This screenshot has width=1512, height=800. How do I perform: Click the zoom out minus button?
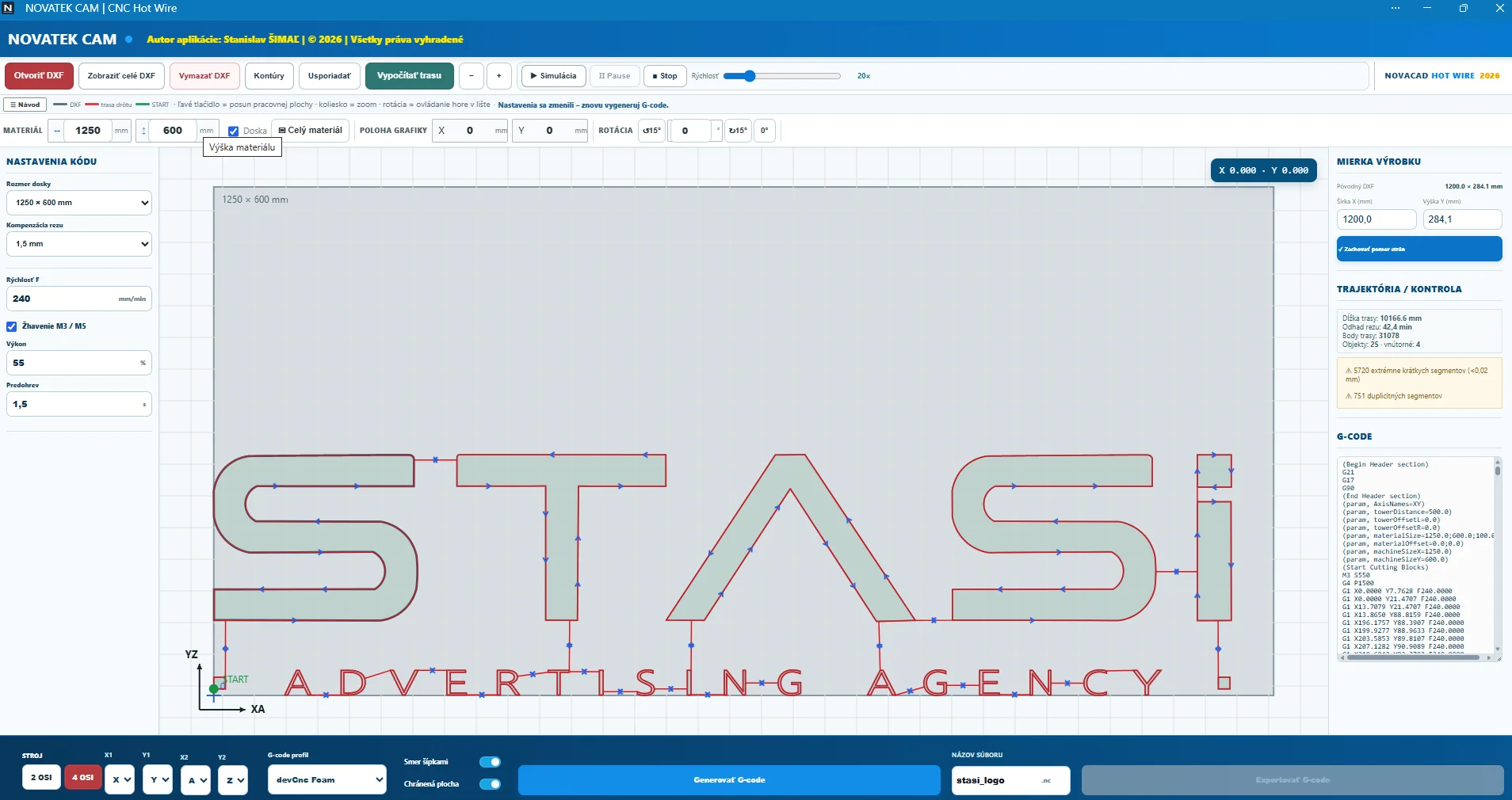tap(472, 76)
